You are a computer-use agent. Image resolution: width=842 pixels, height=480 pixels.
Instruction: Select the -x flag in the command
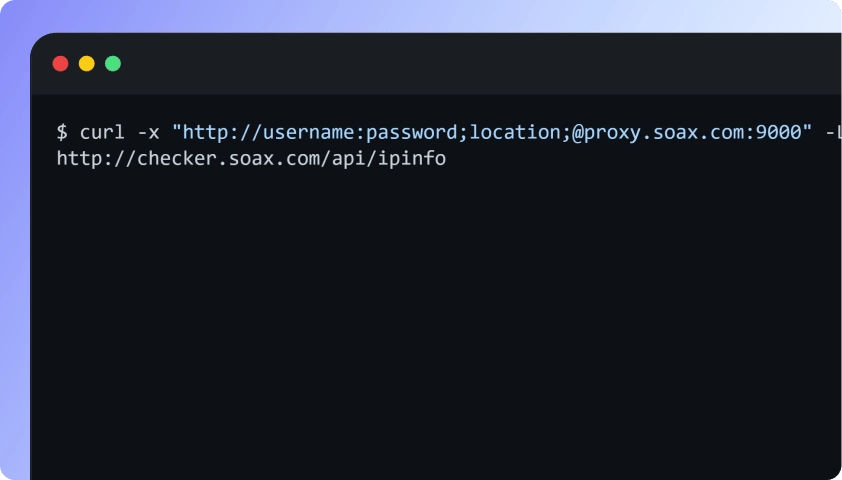coord(148,132)
